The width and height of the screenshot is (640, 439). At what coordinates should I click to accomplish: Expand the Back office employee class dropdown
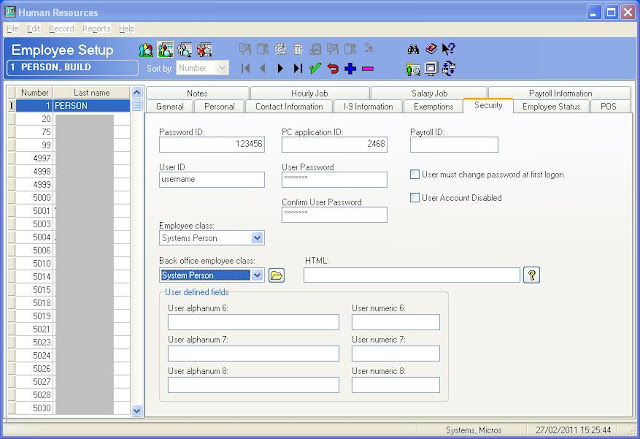coord(257,275)
